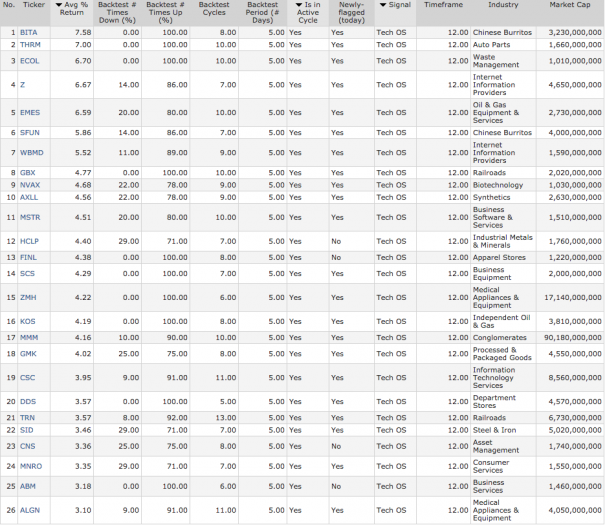Click the Information Technology Services cell
The height and width of the screenshot is (525, 605).
pos(494,378)
